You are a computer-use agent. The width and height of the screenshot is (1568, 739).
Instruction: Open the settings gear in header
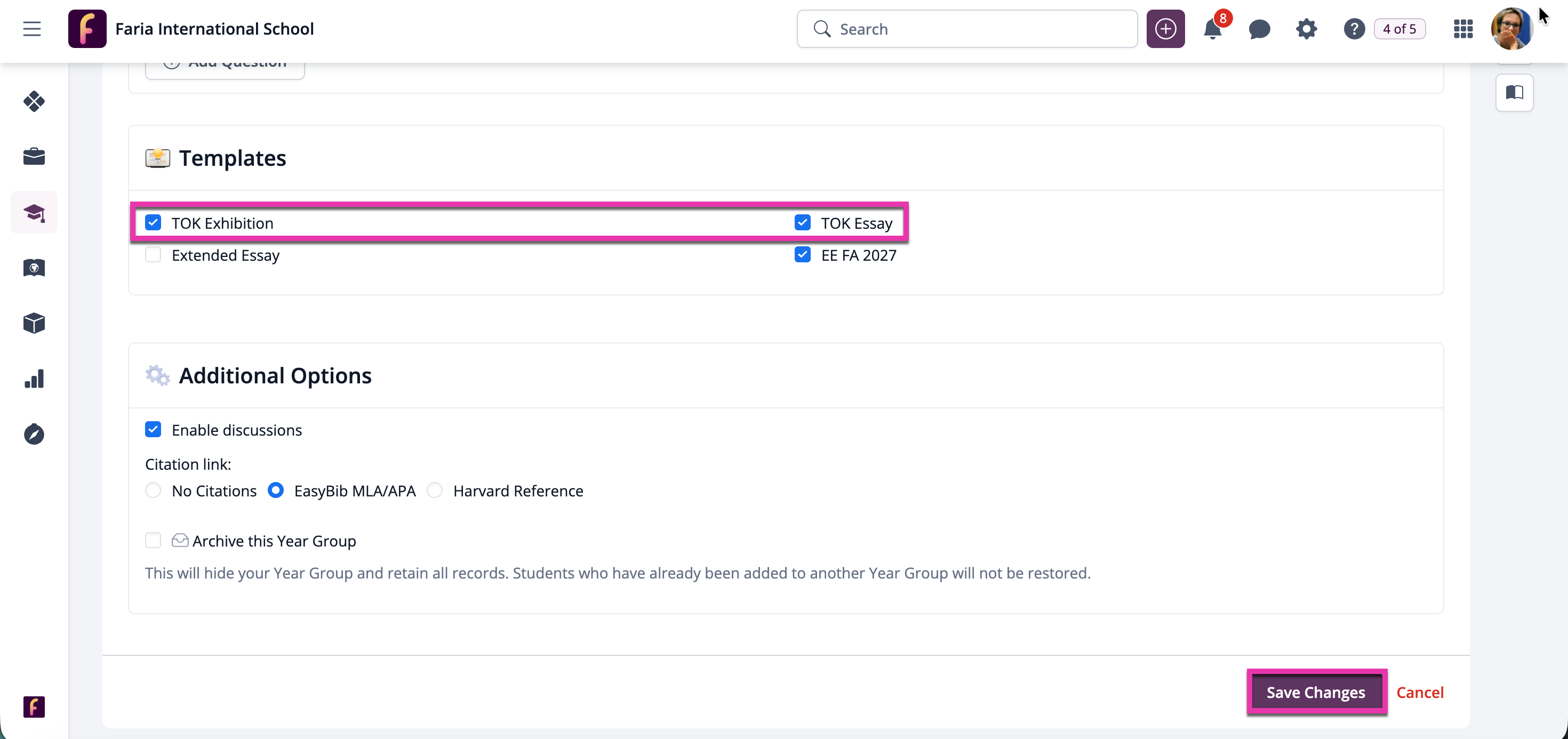point(1306,29)
